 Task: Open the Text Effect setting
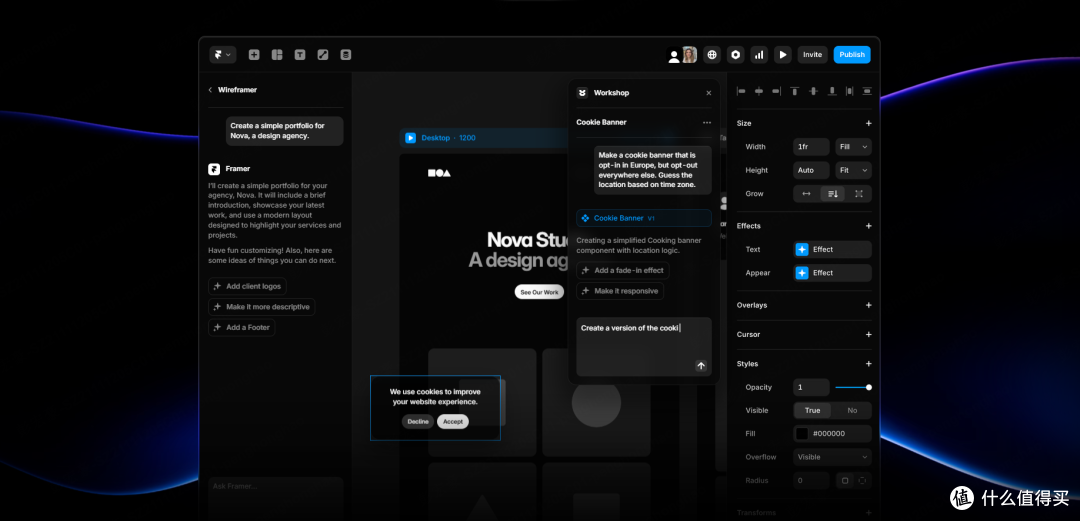coord(833,249)
